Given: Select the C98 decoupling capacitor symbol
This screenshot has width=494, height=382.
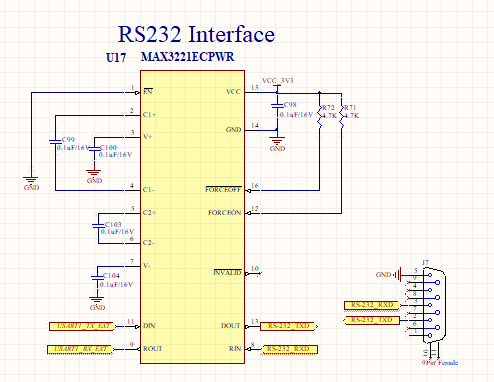Looking at the screenshot, I should tap(277, 106).
